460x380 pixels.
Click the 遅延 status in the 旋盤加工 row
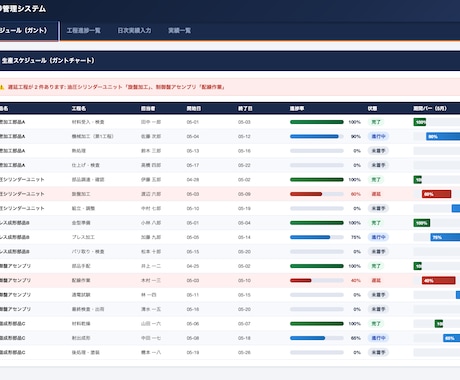[x=376, y=194]
